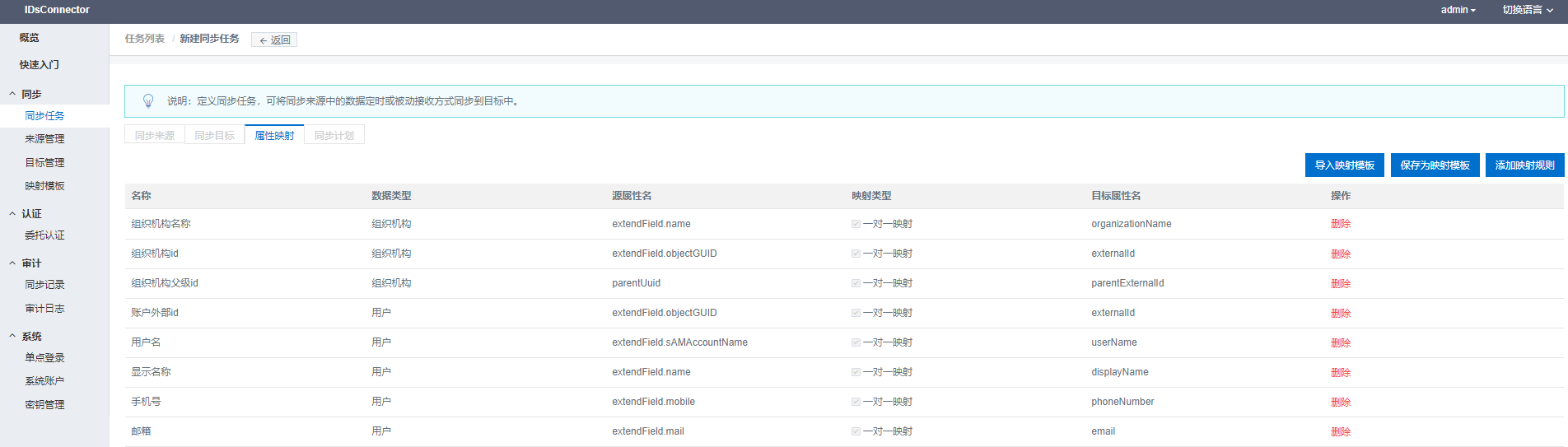
Task: Go to the 任务列表 breadcrumb link
Action: (x=145, y=39)
